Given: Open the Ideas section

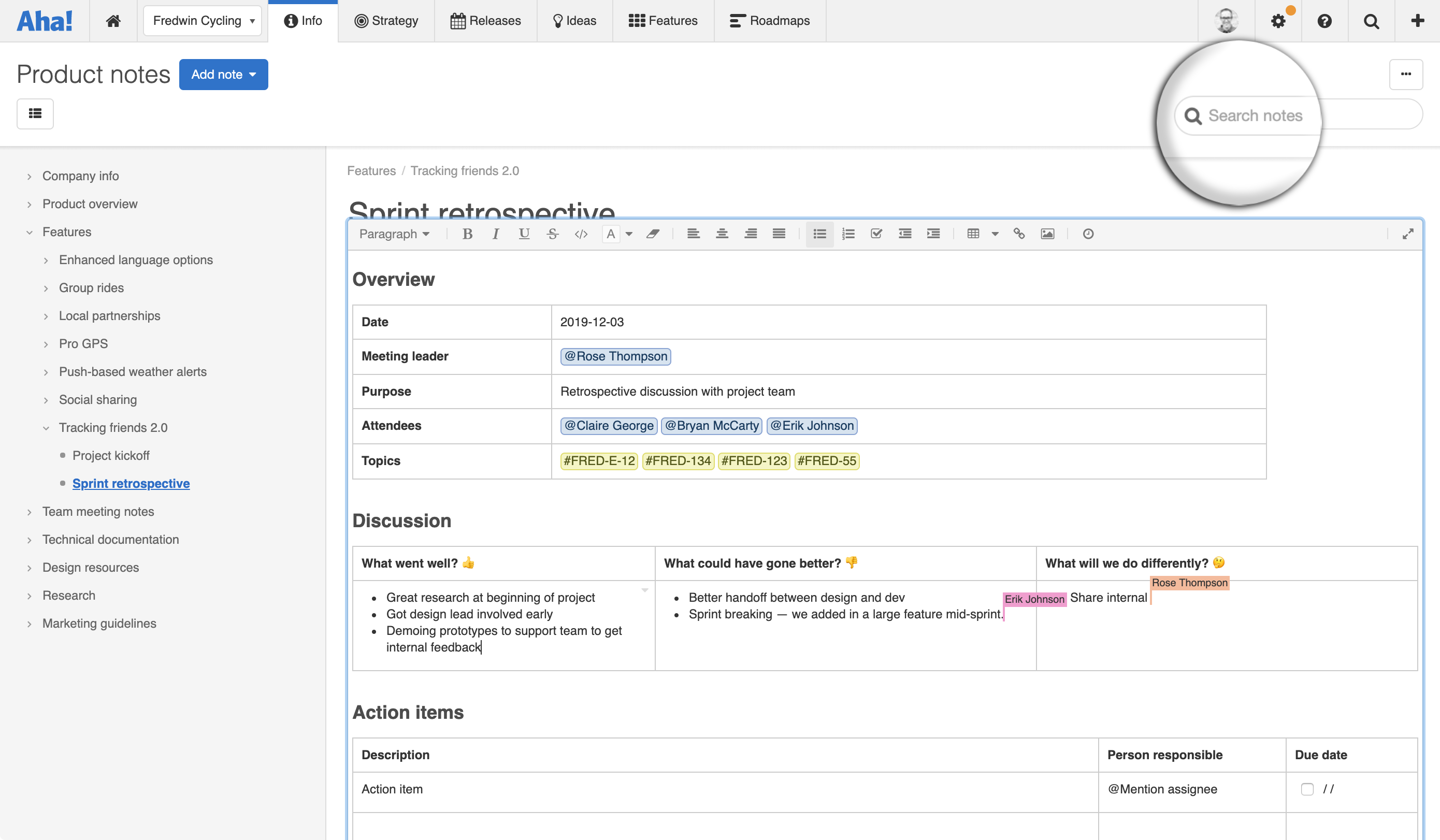Looking at the screenshot, I should point(574,21).
